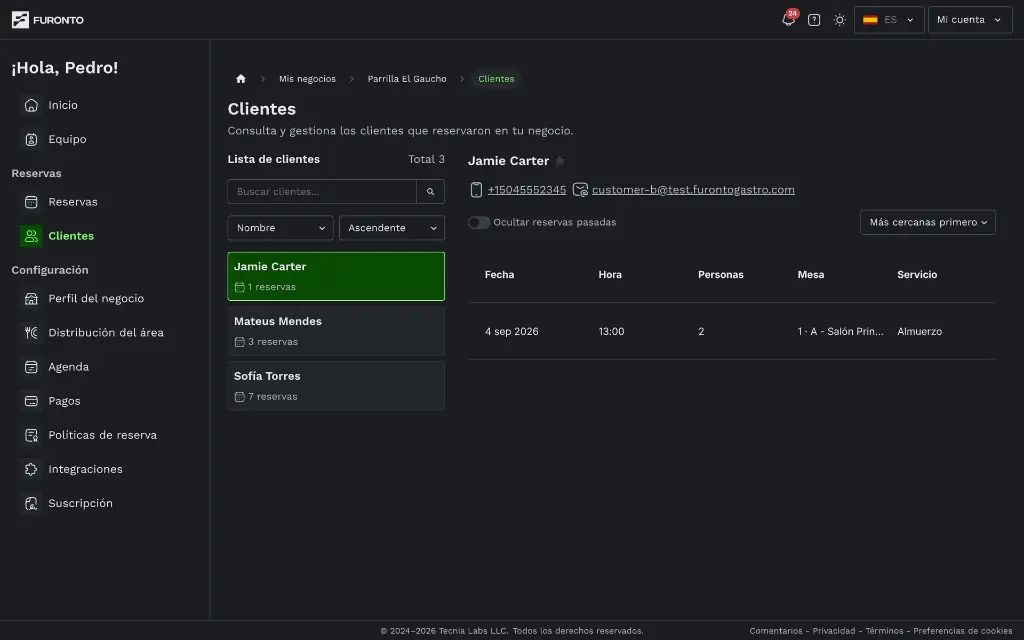
Task: Open Privacidad footer link
Action: tap(833, 631)
